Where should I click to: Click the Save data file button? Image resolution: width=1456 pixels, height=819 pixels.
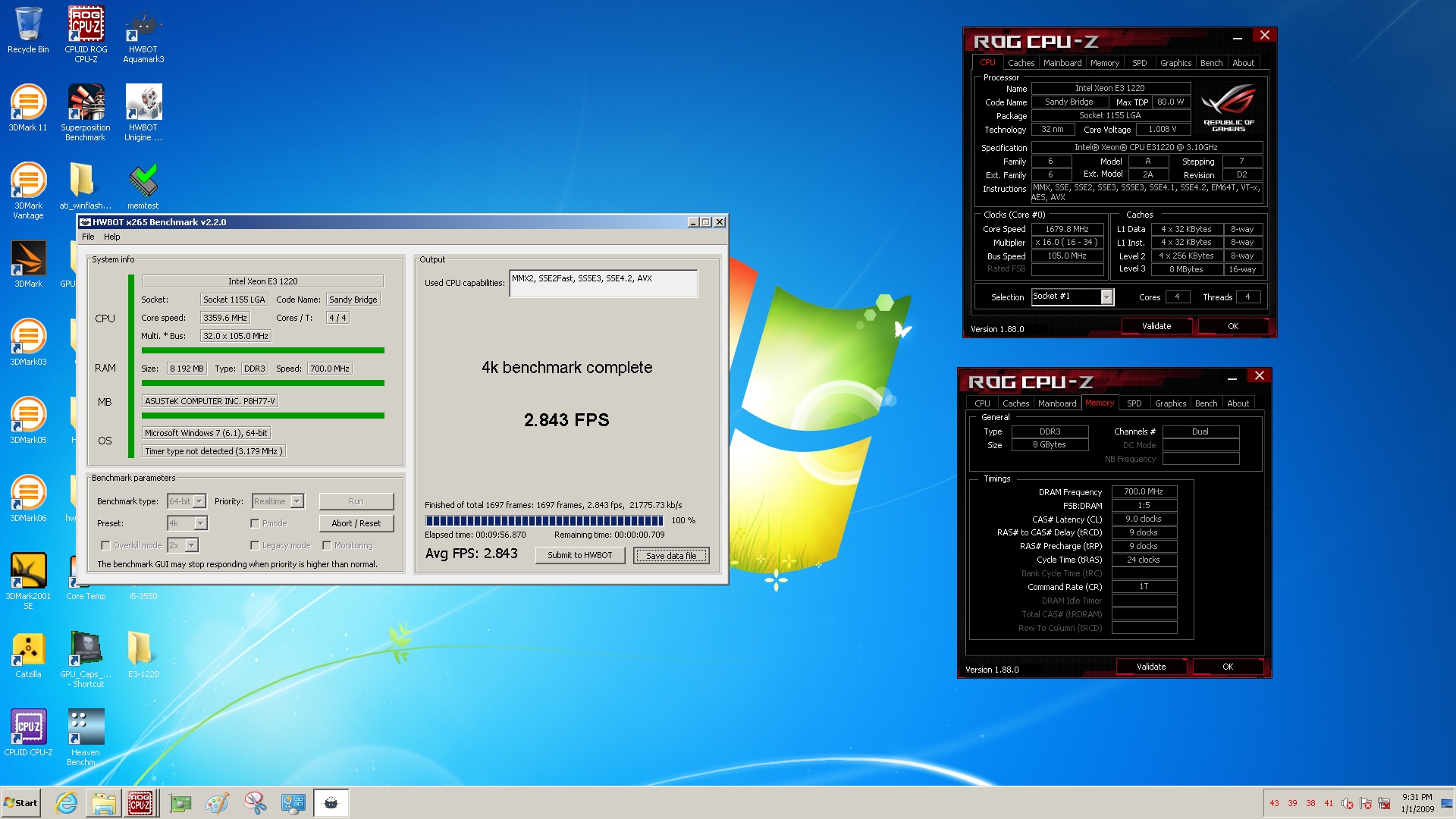(x=671, y=556)
